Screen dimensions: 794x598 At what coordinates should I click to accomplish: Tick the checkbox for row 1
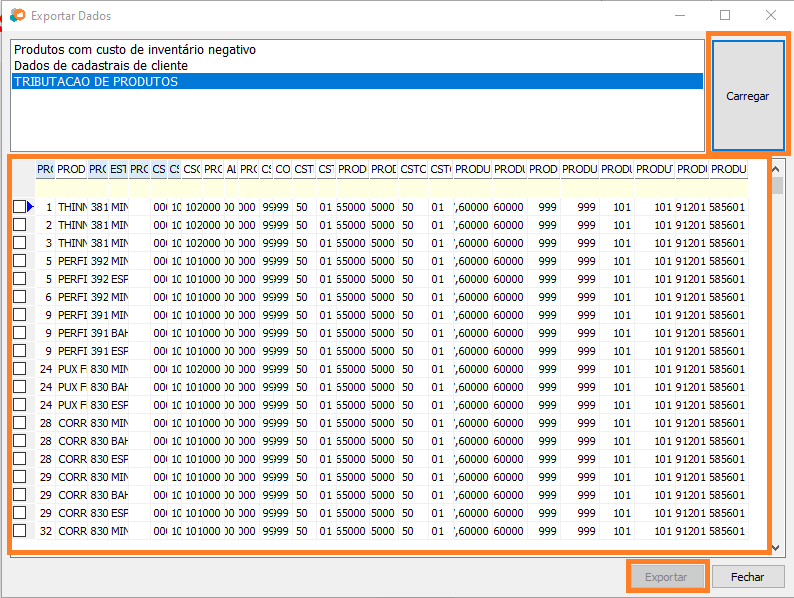click(x=20, y=207)
